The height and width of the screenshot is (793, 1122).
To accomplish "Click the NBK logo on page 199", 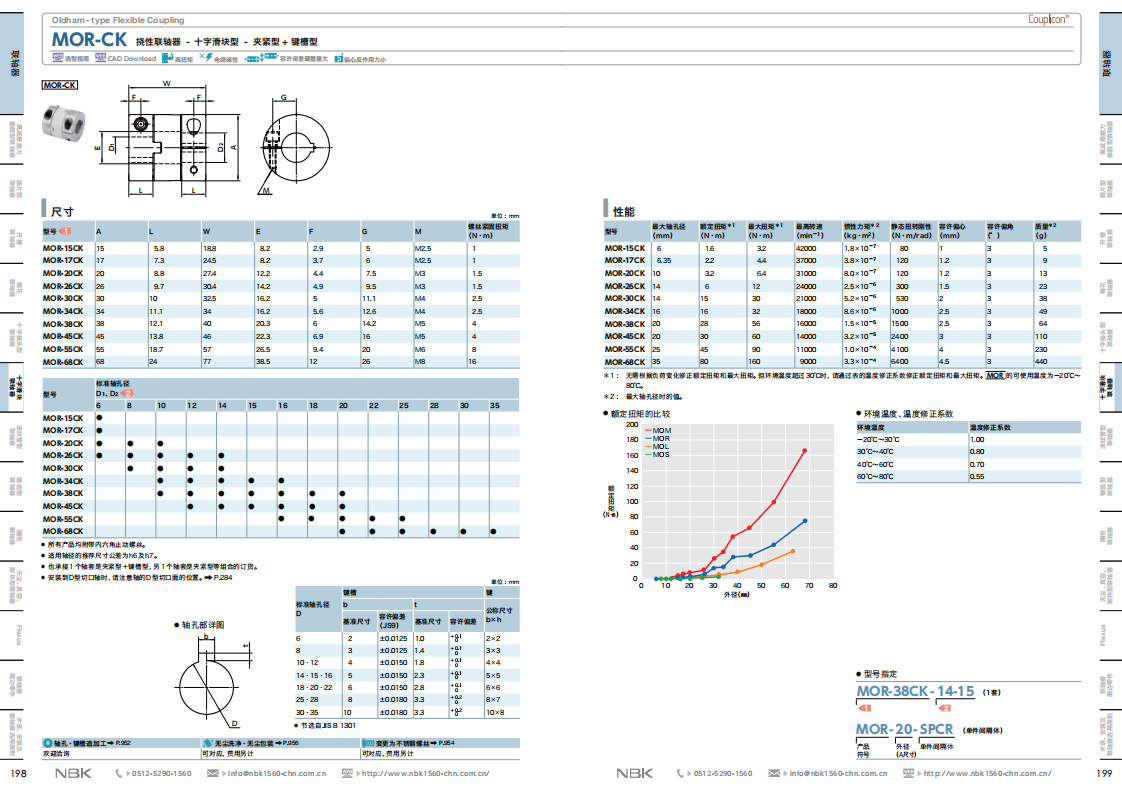I will (x=635, y=773).
